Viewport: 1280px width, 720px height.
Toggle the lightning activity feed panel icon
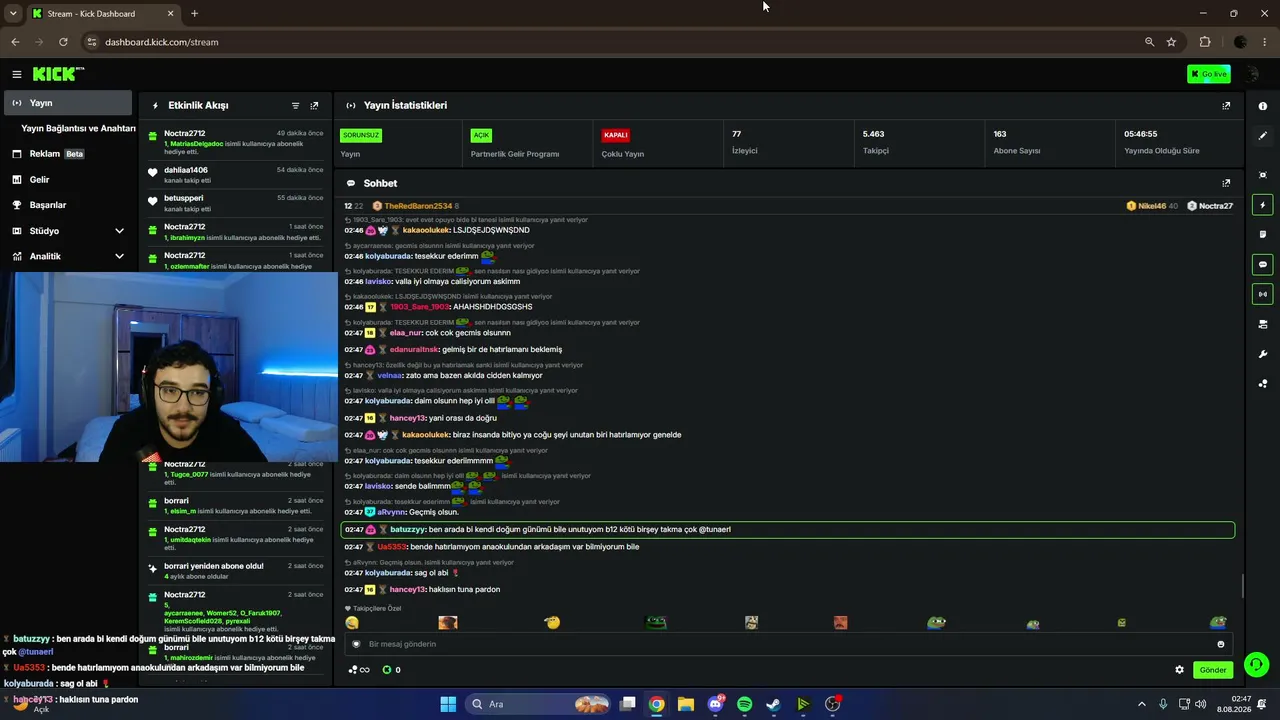pos(1262,205)
